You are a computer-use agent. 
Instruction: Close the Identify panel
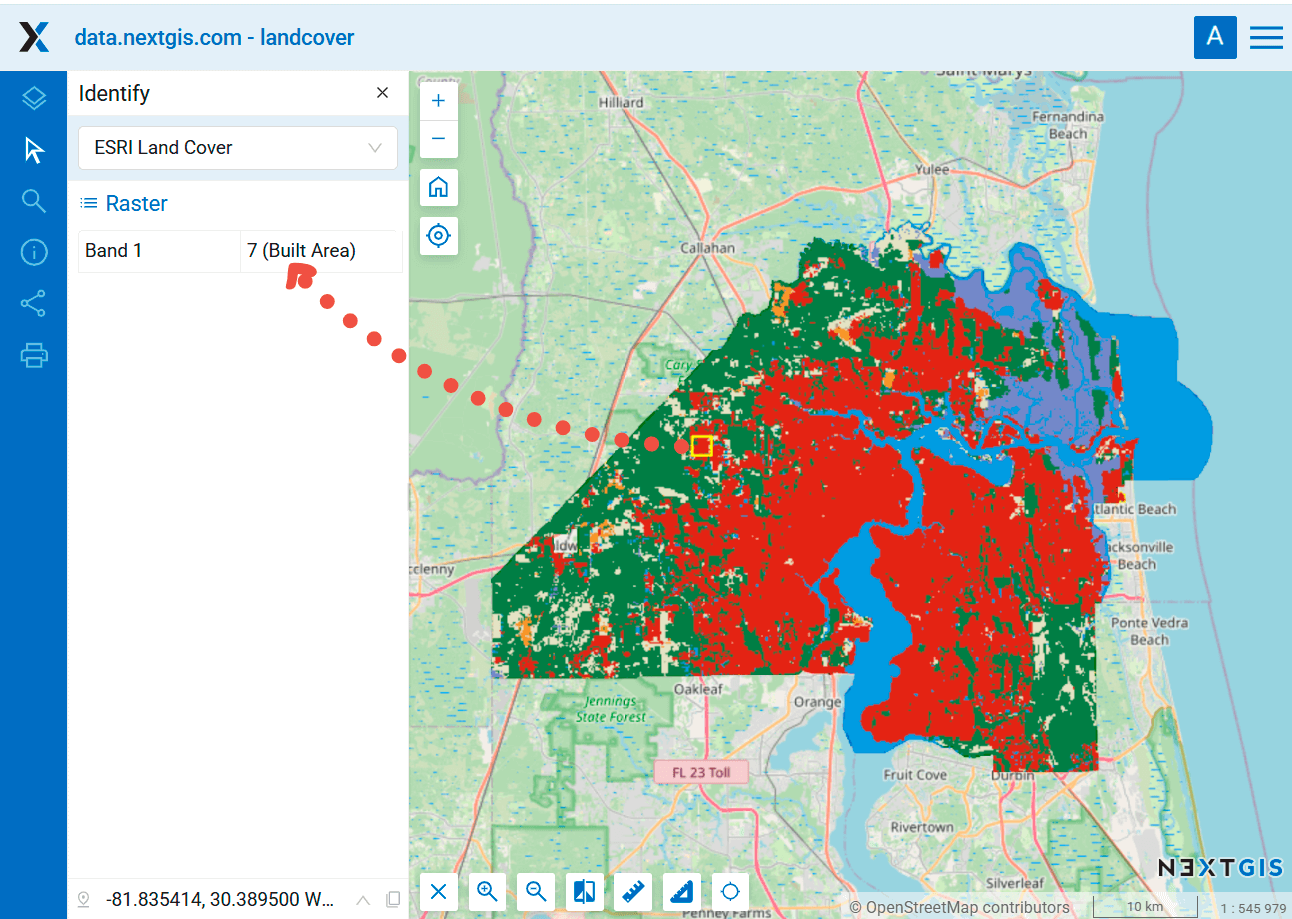382,93
